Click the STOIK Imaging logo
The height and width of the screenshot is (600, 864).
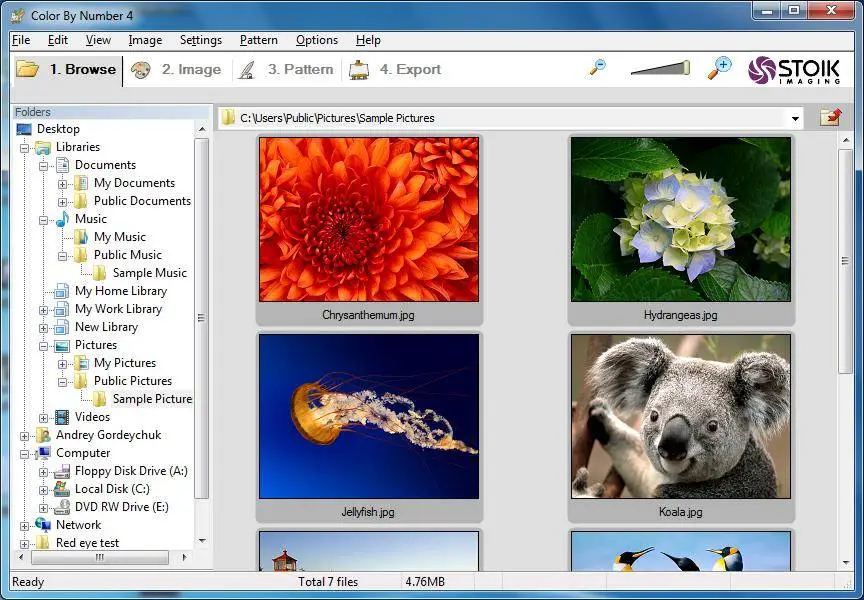[x=794, y=70]
